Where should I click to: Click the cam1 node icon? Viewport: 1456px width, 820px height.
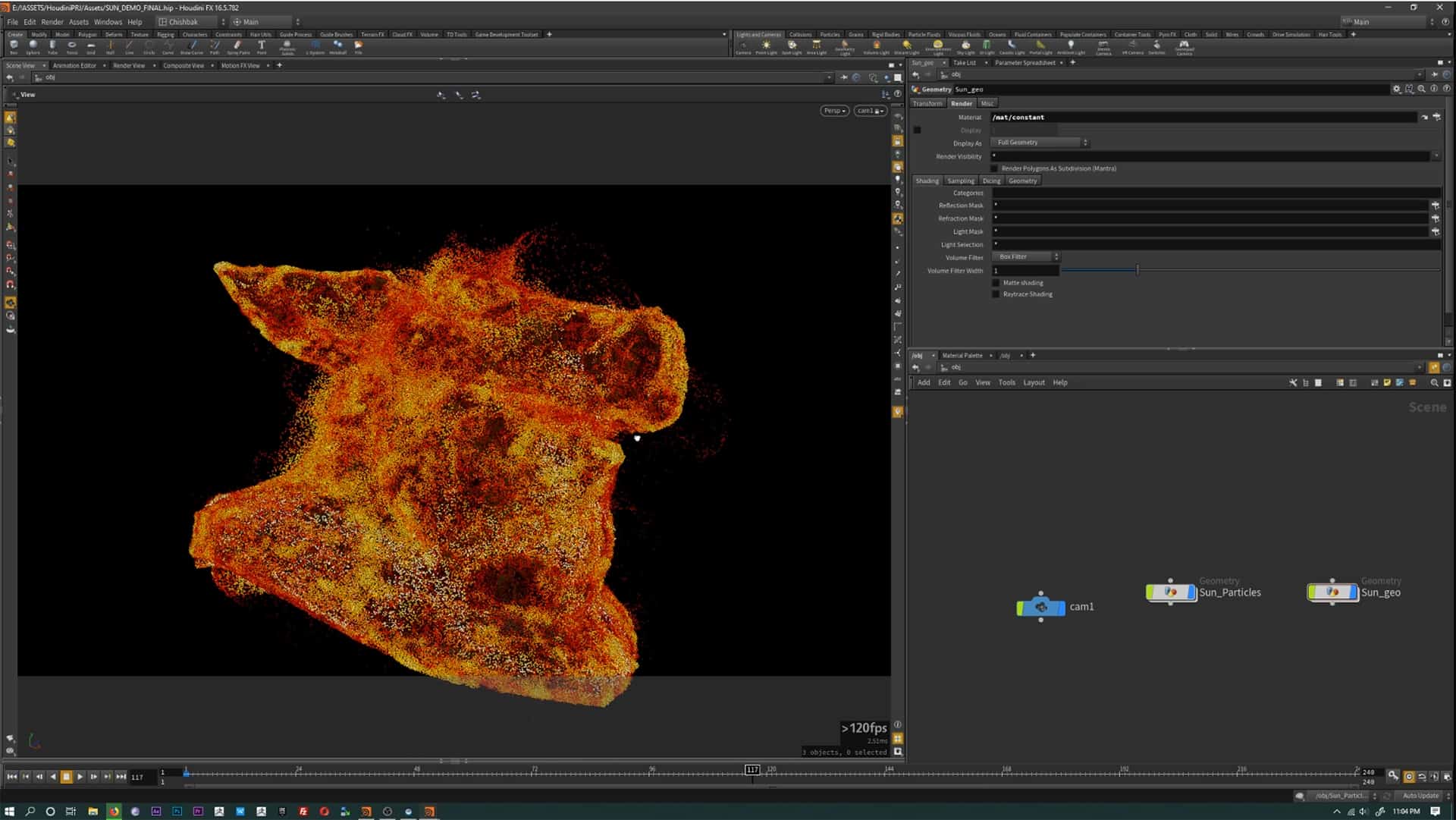click(1041, 607)
